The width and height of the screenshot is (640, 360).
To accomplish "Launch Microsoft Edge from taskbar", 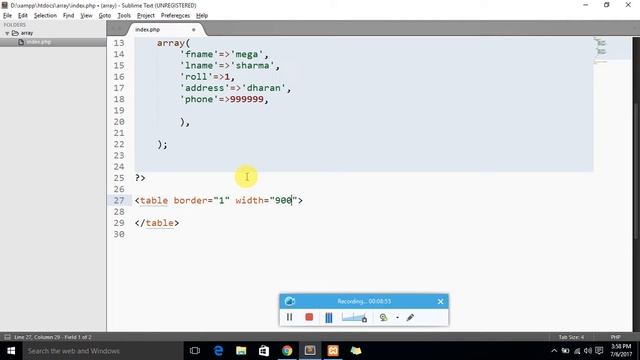I will pyautogui.click(x=218, y=351).
